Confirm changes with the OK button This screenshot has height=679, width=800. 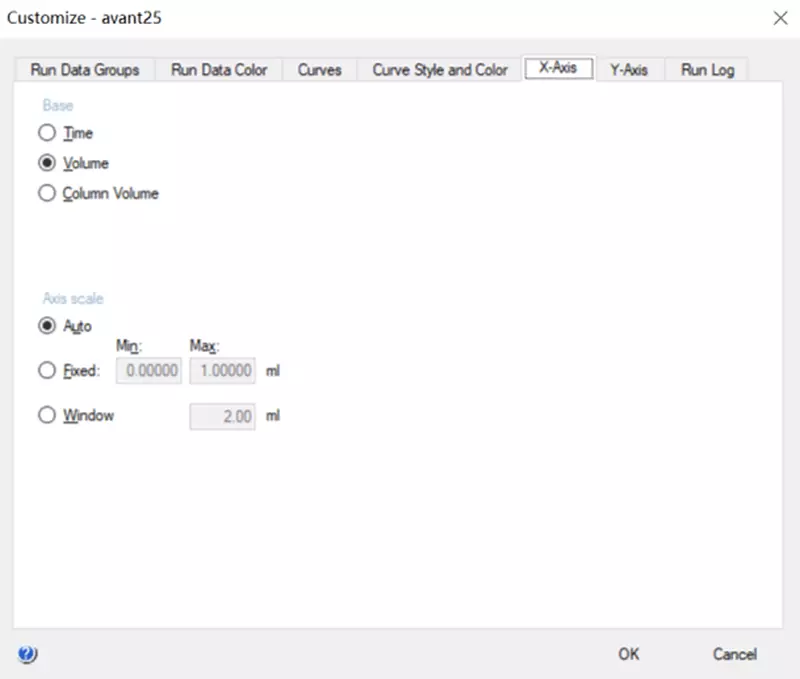(628, 654)
